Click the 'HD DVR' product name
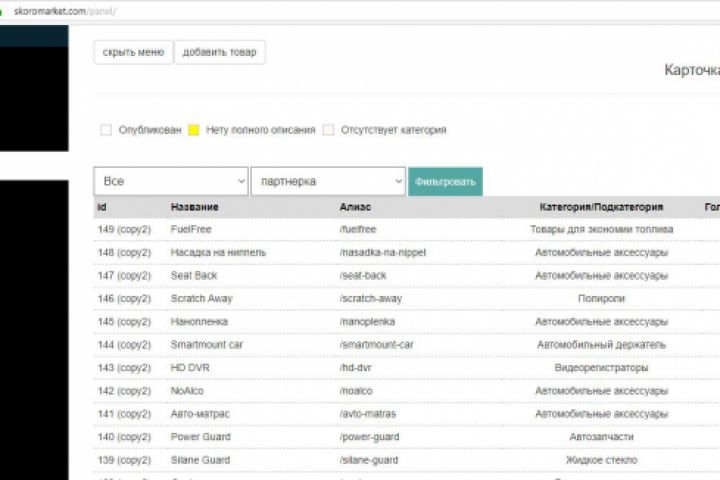 pos(189,368)
